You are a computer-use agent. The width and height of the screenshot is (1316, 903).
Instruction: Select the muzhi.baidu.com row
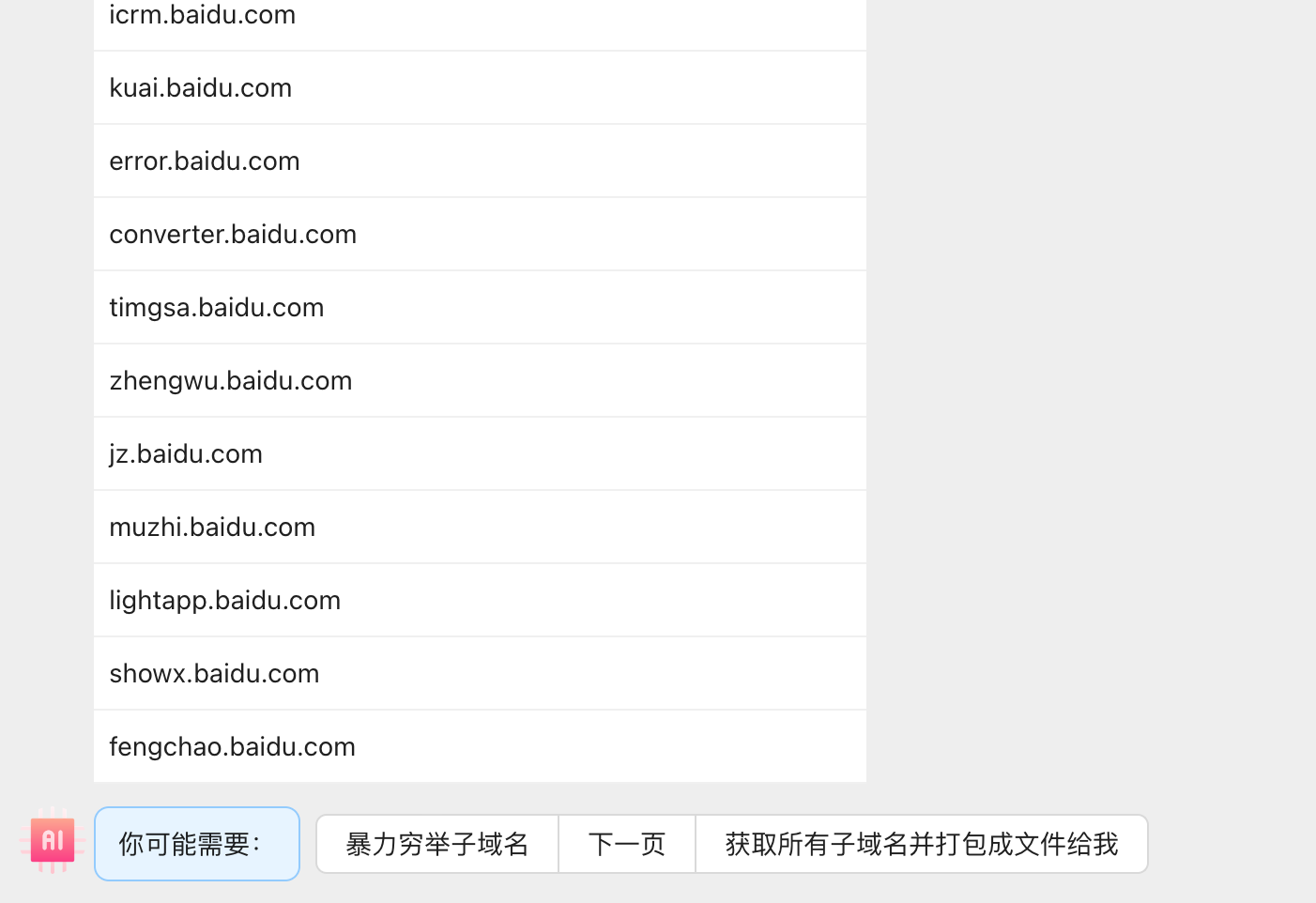click(x=480, y=527)
